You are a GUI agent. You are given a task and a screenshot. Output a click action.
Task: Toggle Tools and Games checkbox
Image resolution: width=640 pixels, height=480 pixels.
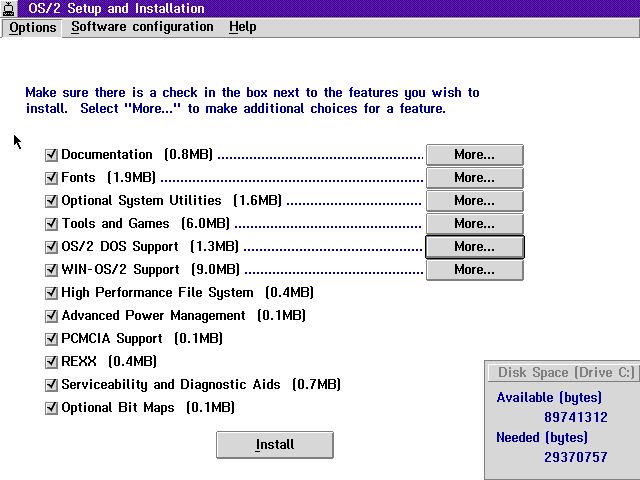51,224
